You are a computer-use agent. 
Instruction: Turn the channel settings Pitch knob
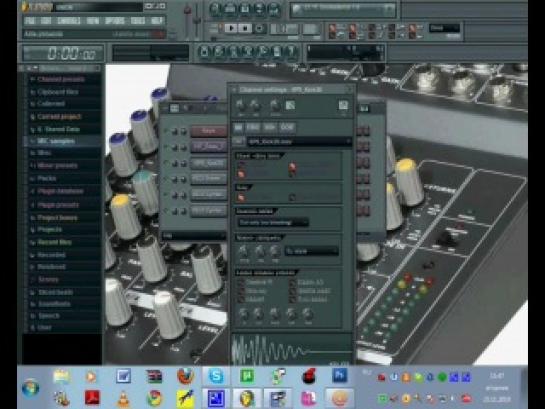[275, 104]
